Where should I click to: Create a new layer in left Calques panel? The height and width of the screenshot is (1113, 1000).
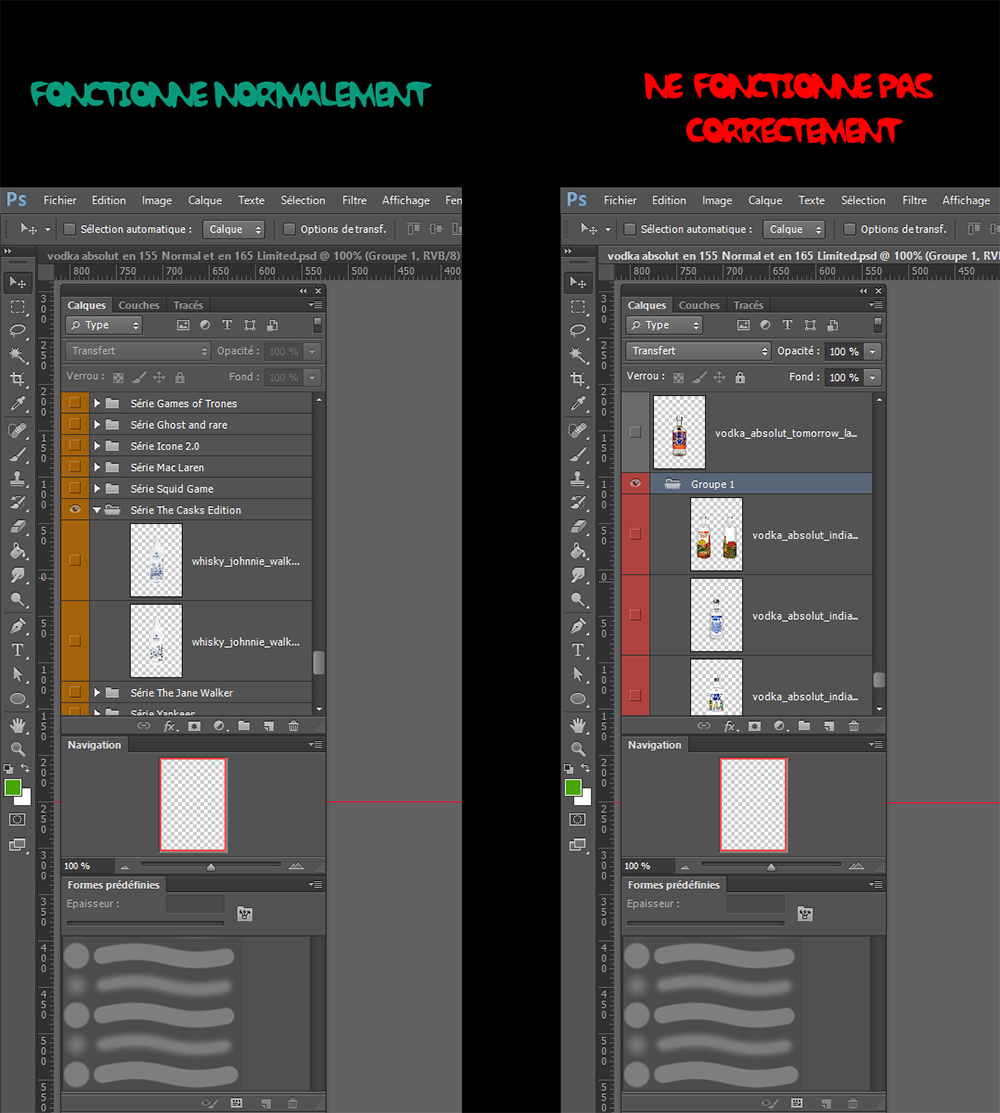pos(268,726)
